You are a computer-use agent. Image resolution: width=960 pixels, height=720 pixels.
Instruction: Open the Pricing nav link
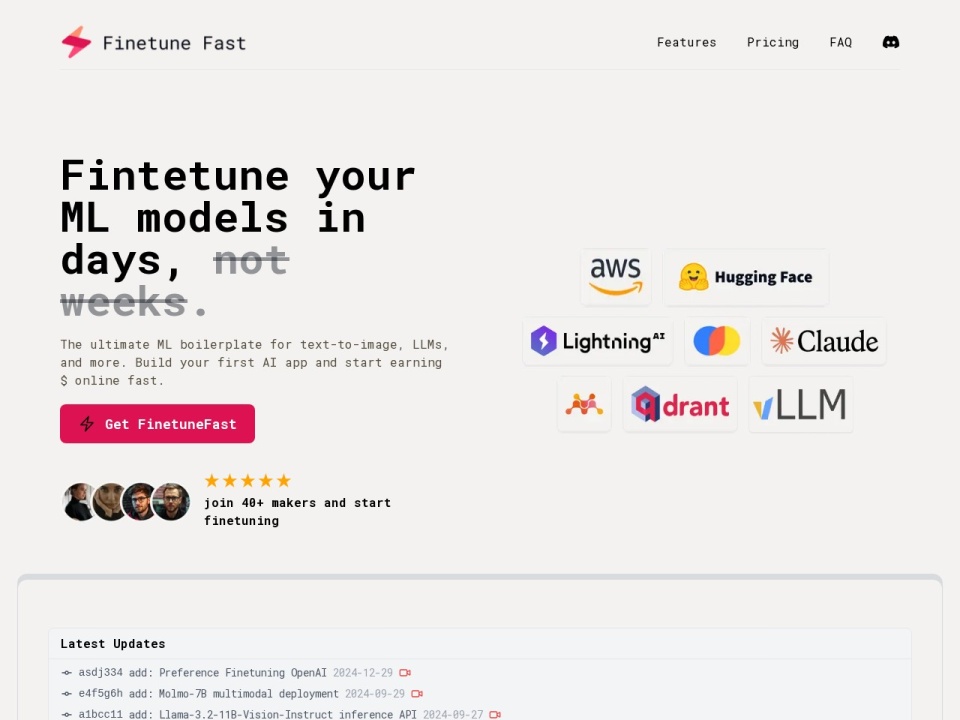(x=773, y=42)
